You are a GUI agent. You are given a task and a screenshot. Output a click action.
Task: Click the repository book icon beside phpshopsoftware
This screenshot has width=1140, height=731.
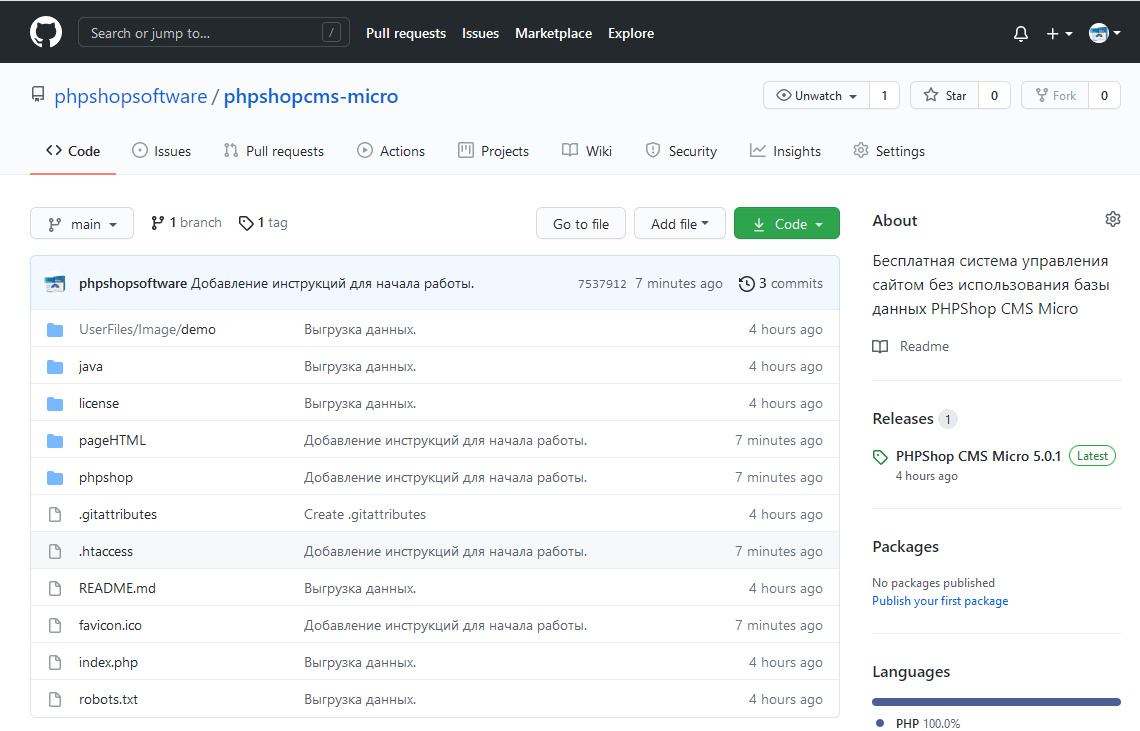38,95
